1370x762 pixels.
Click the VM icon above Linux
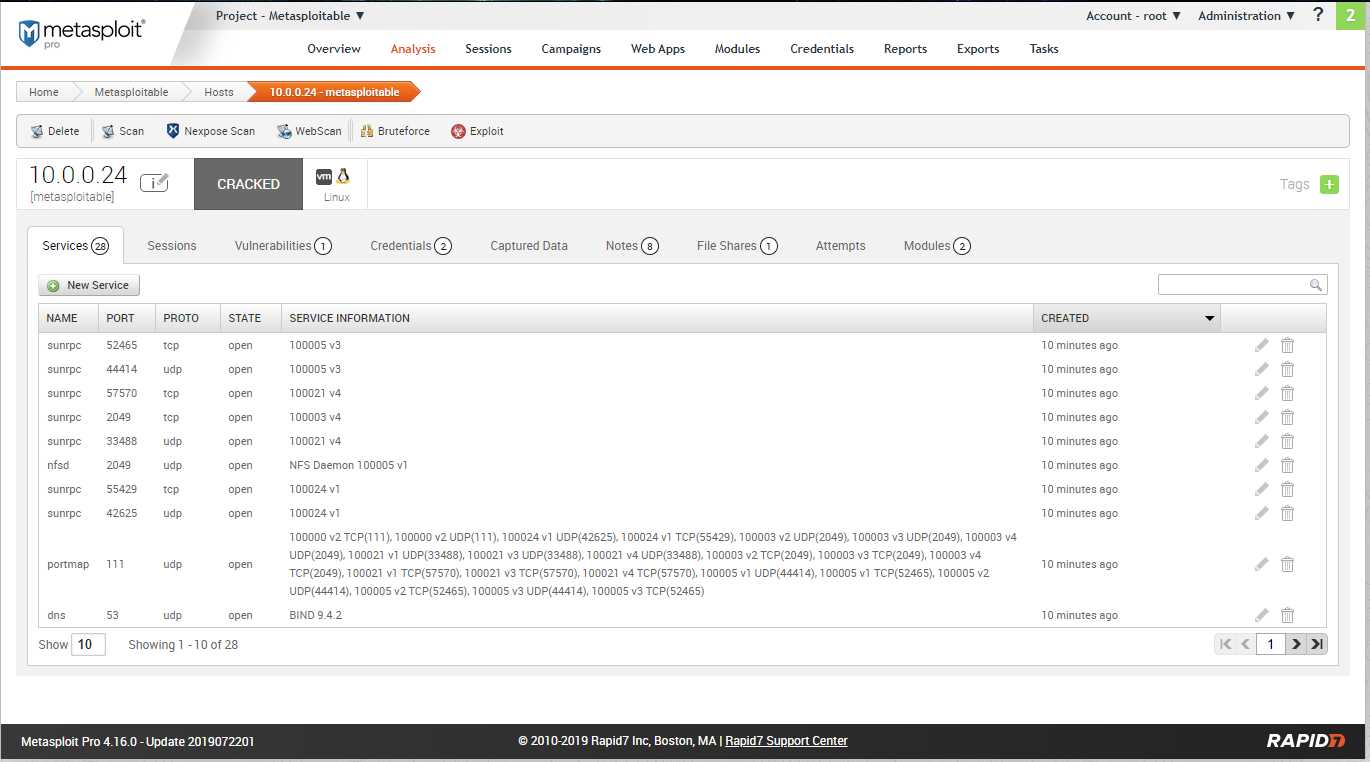click(x=324, y=176)
